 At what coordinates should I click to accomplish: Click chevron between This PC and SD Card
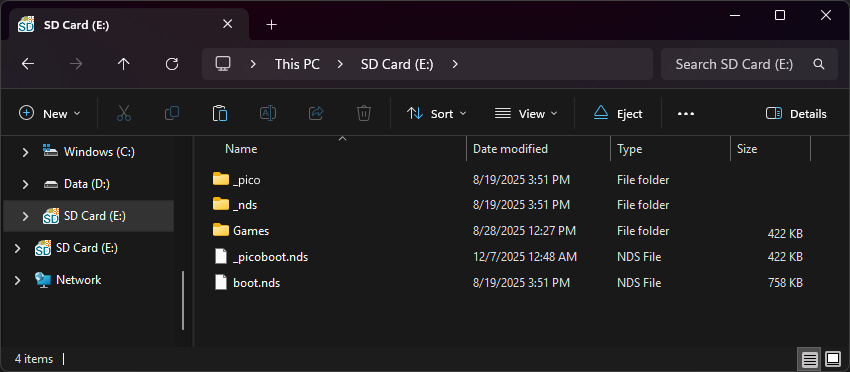coord(340,64)
